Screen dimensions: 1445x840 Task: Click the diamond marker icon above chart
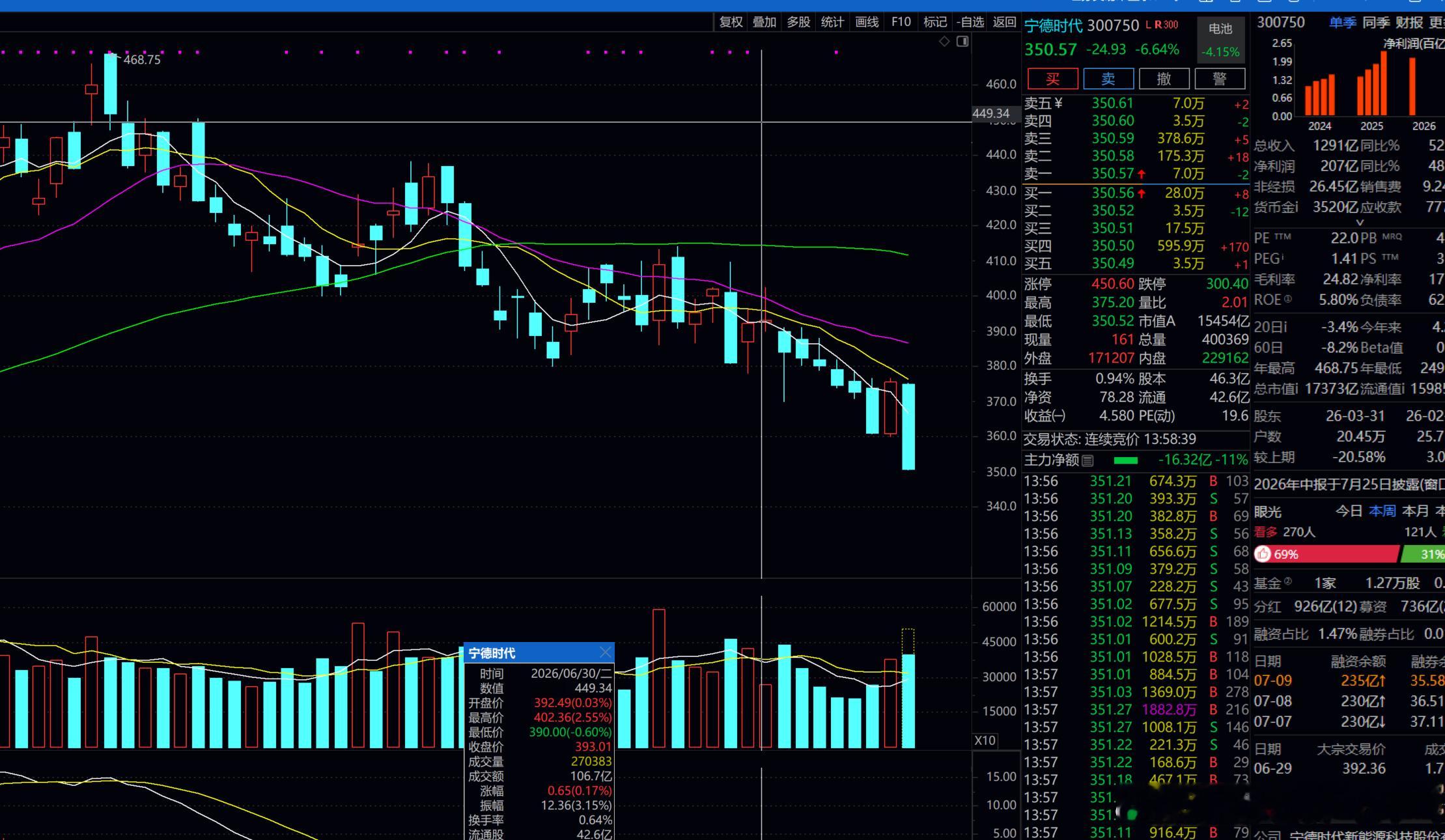tap(944, 42)
